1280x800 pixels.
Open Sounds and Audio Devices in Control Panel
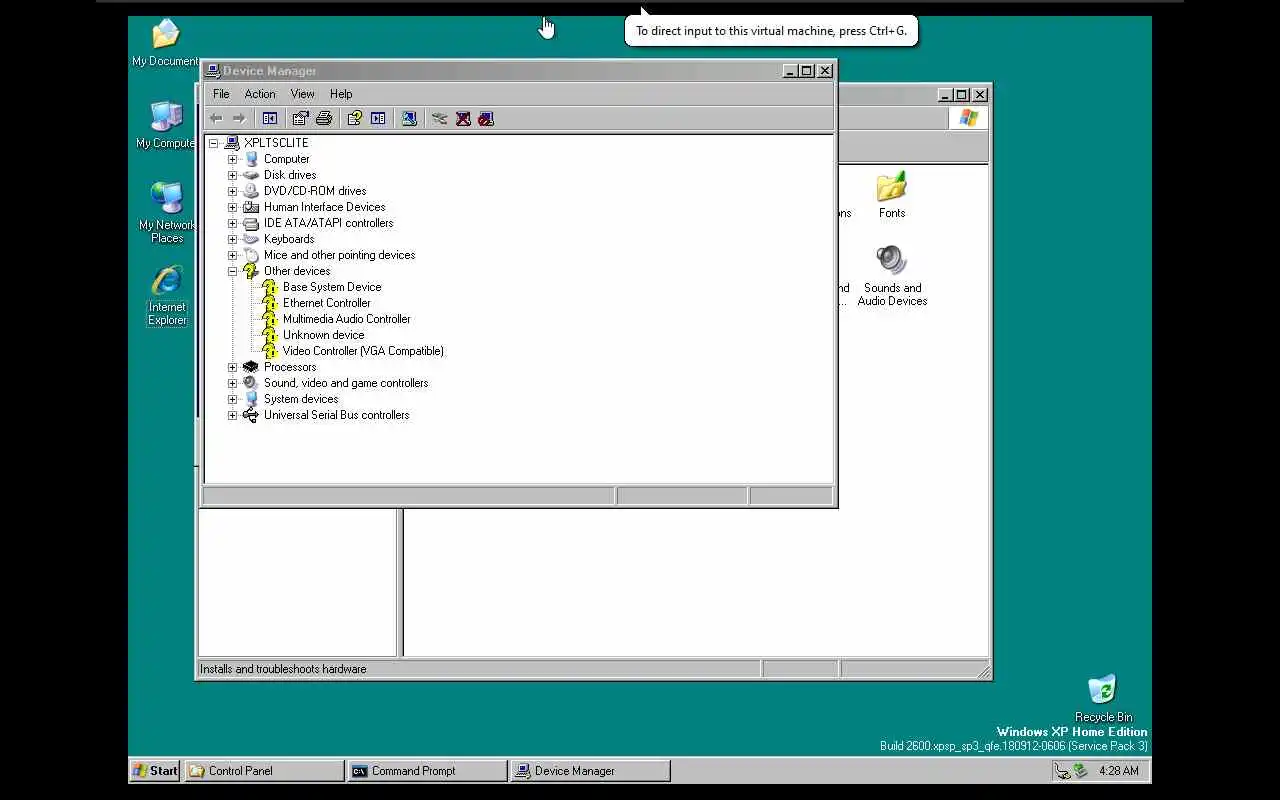click(892, 276)
